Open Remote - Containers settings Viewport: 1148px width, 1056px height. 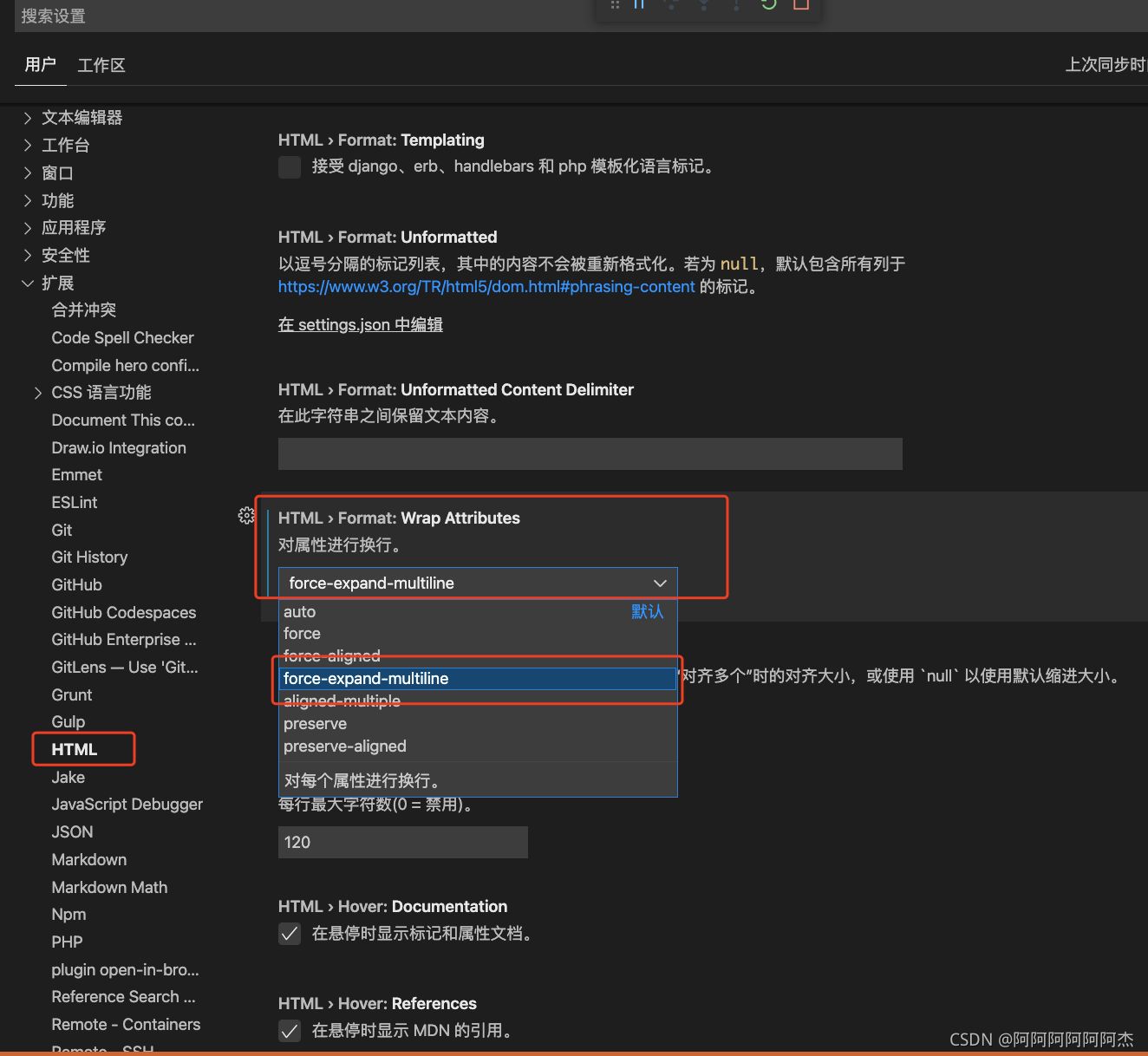[x=126, y=1025]
